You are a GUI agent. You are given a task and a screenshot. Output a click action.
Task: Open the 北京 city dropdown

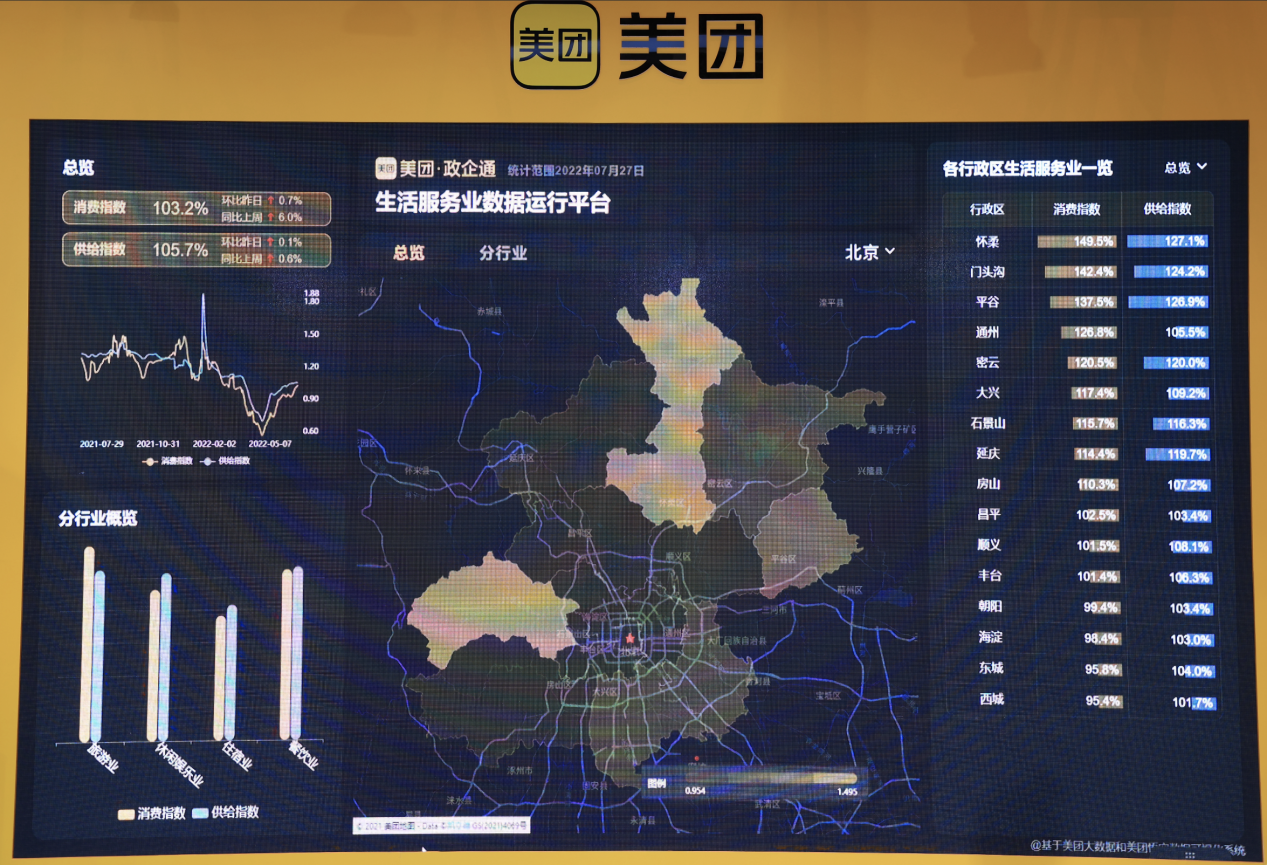point(870,253)
